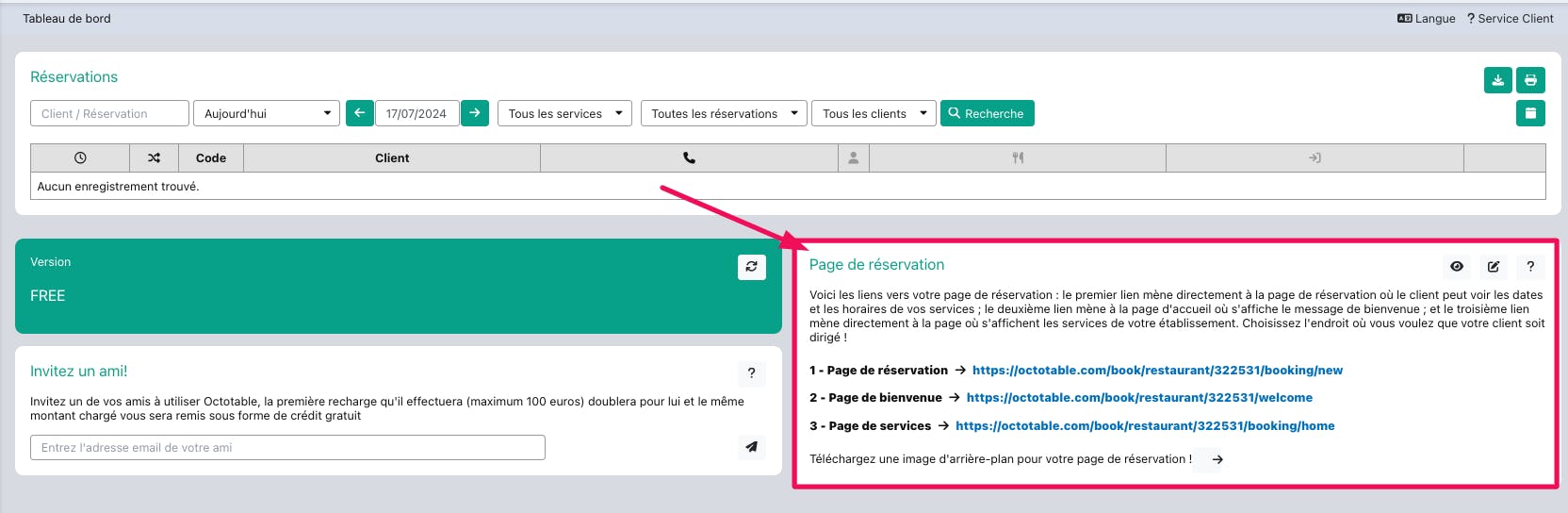Open help for Invitez un ami
Screen dimensions: 1568x513
pos(751,372)
